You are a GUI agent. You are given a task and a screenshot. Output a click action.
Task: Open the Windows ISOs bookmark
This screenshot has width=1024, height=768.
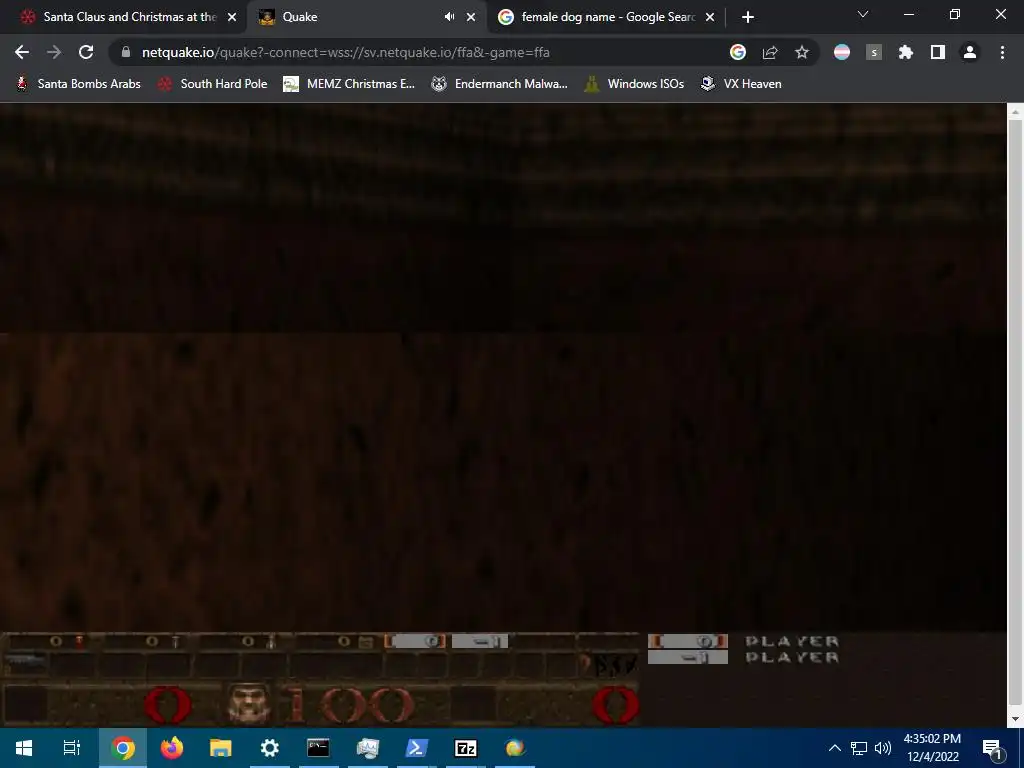tap(634, 84)
